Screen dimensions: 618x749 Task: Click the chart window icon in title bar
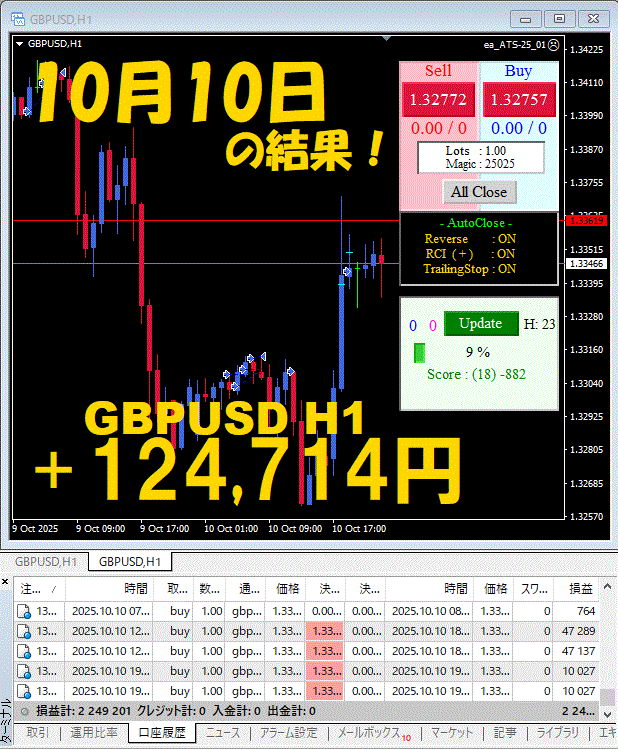pyautogui.click(x=18, y=19)
